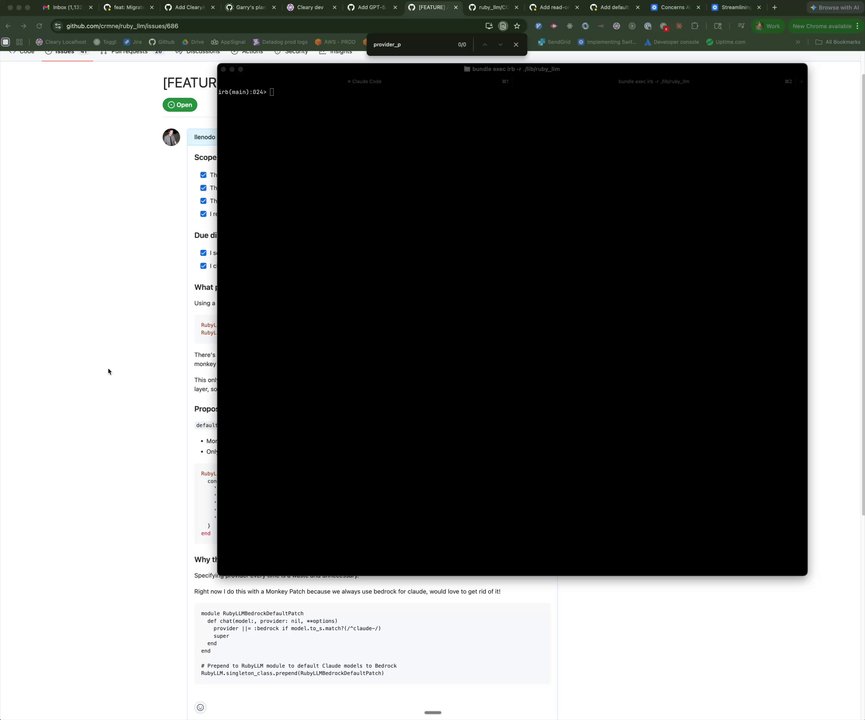
Task: Open the Chrome three-dot menu
Action: [x=857, y=26]
